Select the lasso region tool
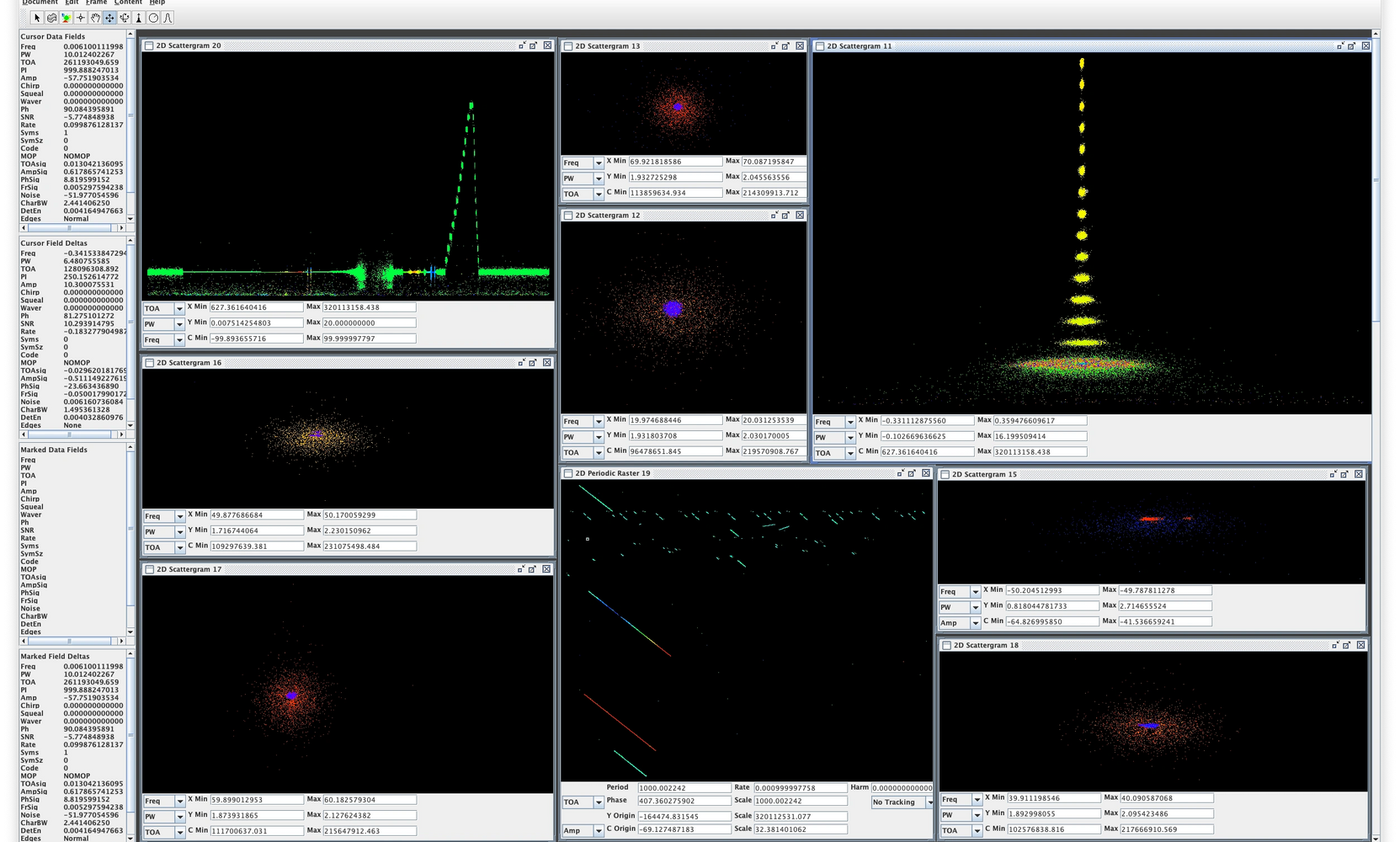The width and height of the screenshot is (1400, 842). coord(51,18)
